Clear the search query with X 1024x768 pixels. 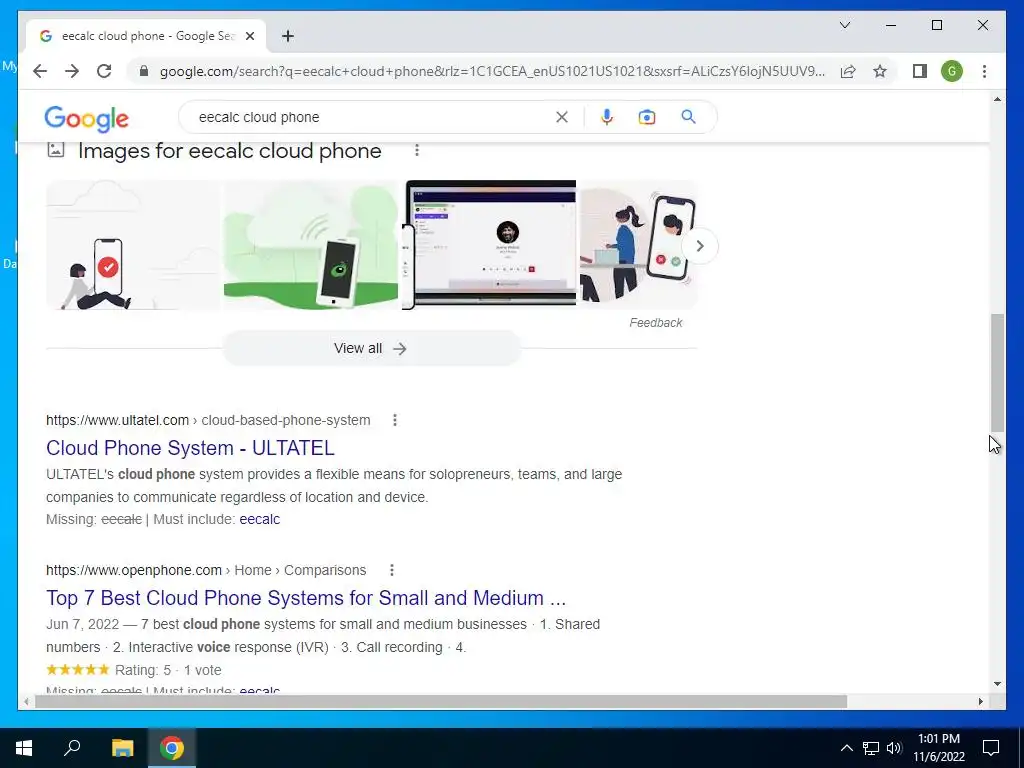[562, 117]
